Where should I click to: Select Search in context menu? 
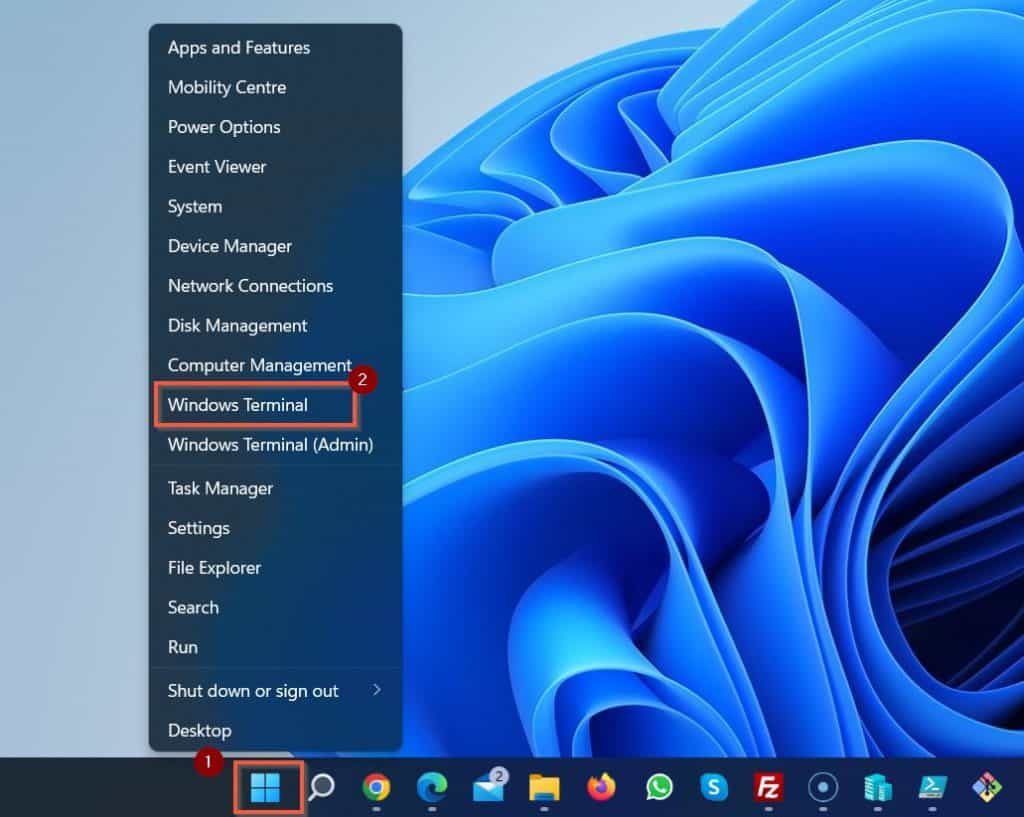276,607
